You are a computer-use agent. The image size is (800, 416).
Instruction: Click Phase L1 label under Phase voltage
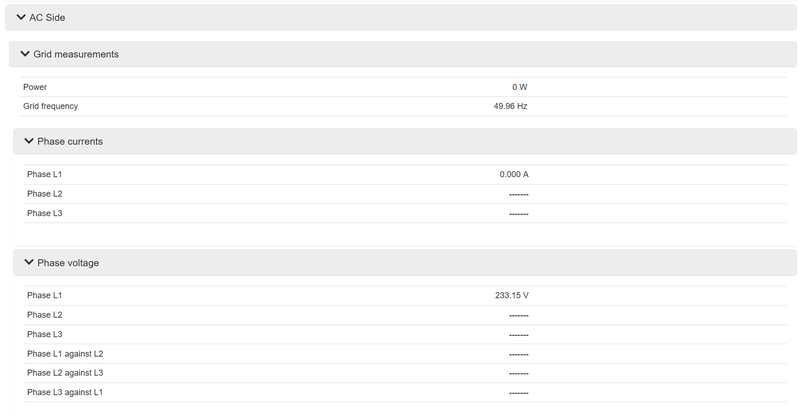pyautogui.click(x=44, y=296)
